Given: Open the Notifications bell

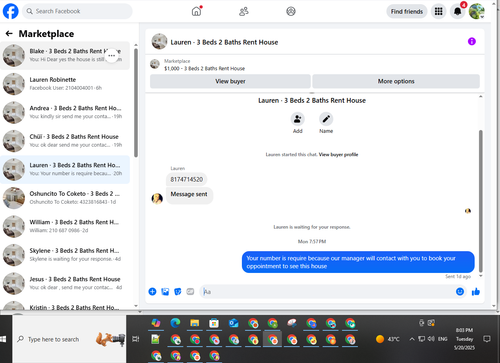Looking at the screenshot, I should (458, 11).
